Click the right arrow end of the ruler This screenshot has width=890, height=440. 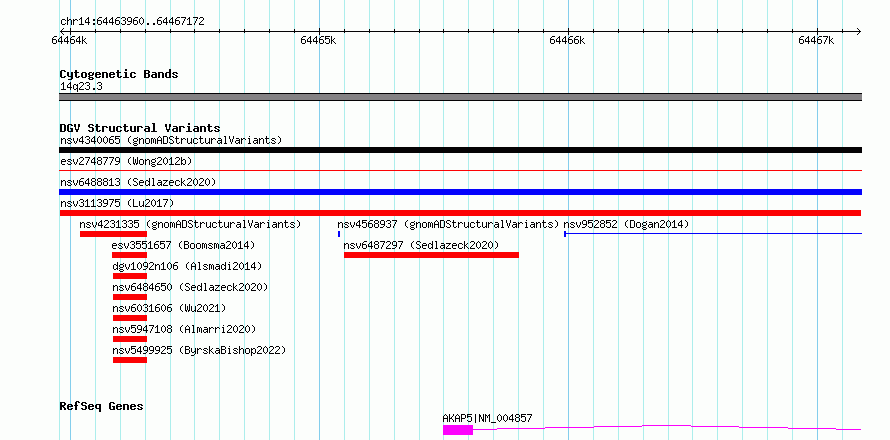pos(858,31)
